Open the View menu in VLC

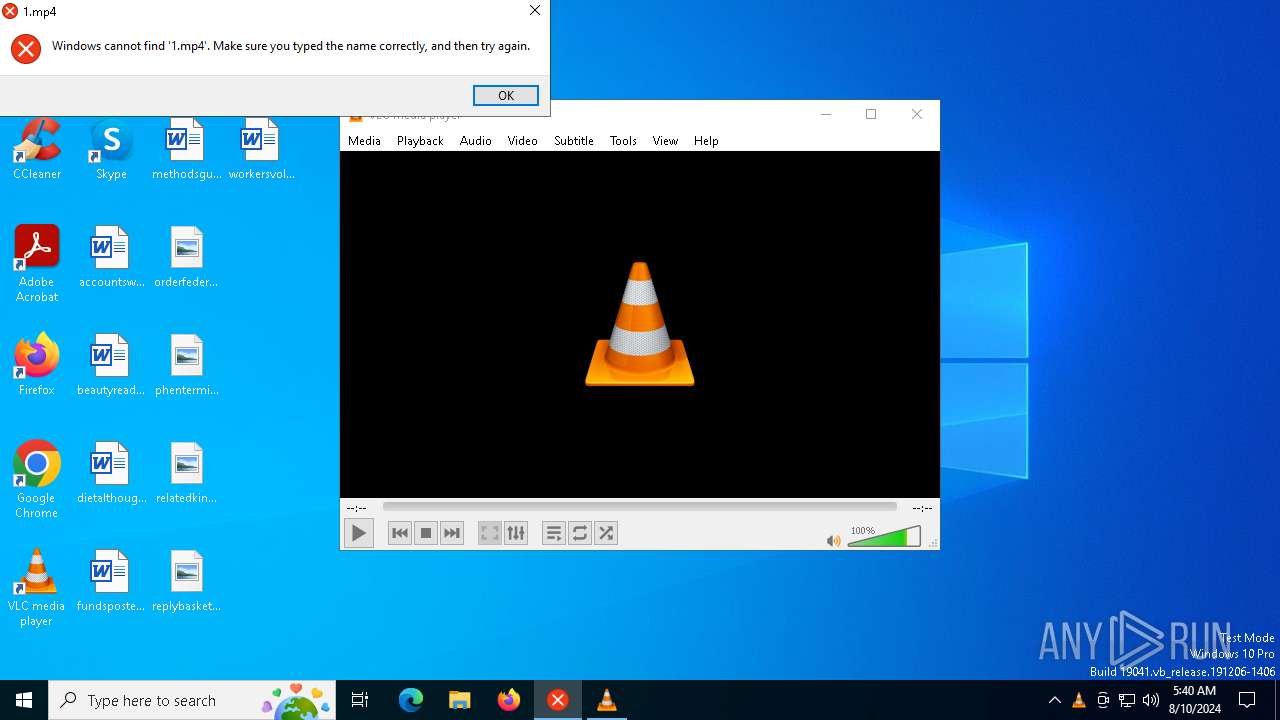point(665,141)
